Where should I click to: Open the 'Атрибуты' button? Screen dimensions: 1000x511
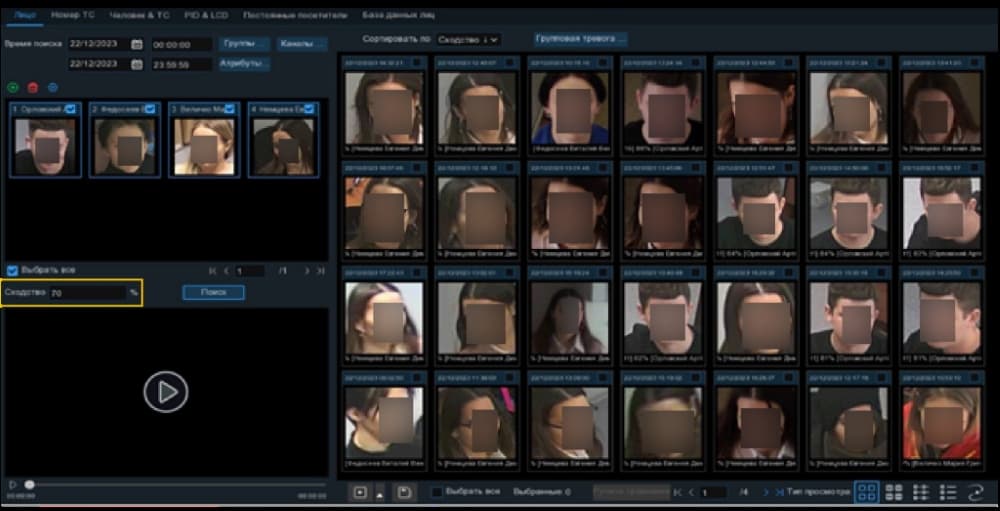(244, 64)
